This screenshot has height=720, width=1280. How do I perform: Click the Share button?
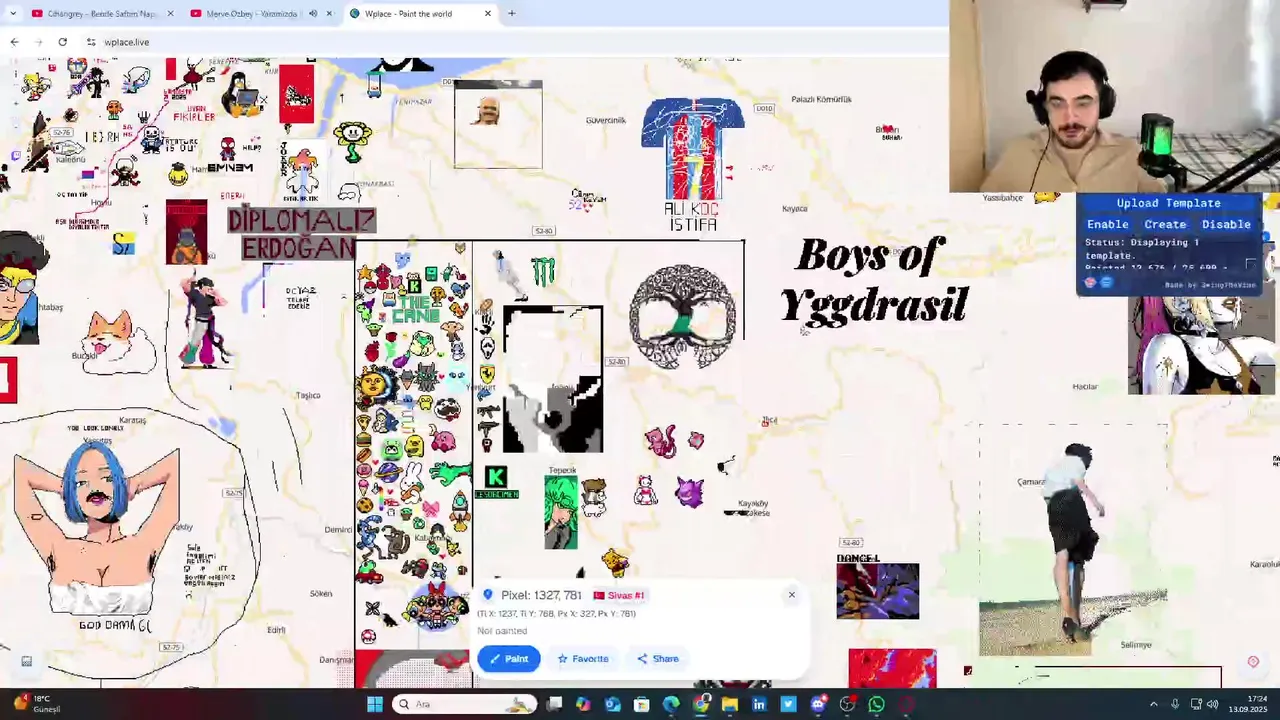[658, 659]
